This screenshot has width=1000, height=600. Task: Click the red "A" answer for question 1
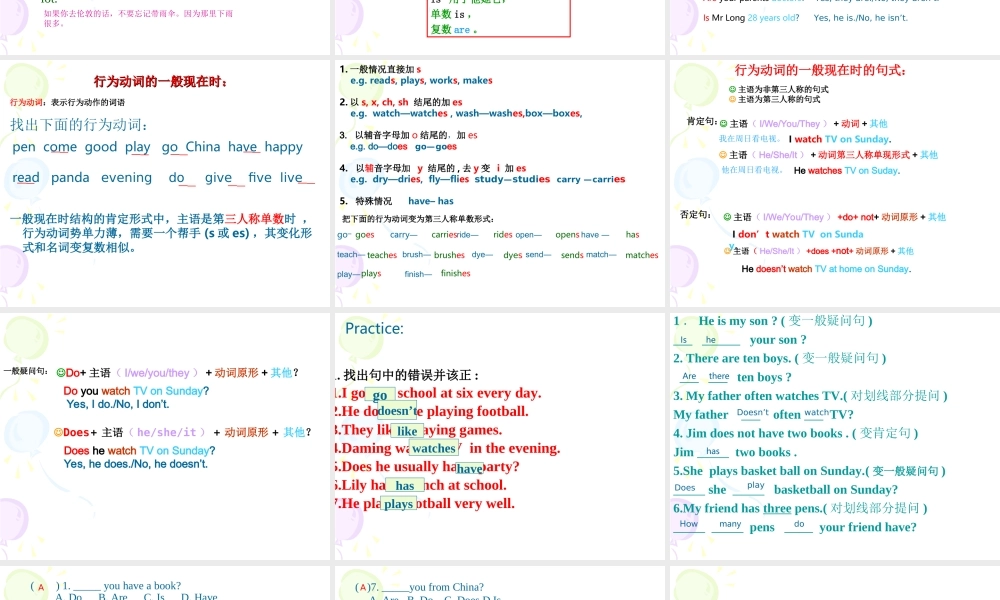[x=41, y=588]
